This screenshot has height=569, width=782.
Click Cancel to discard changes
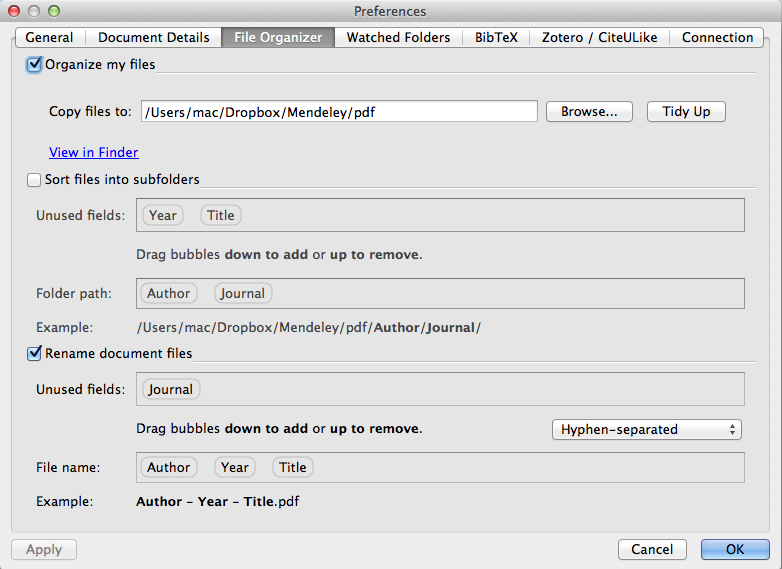[x=652, y=549]
